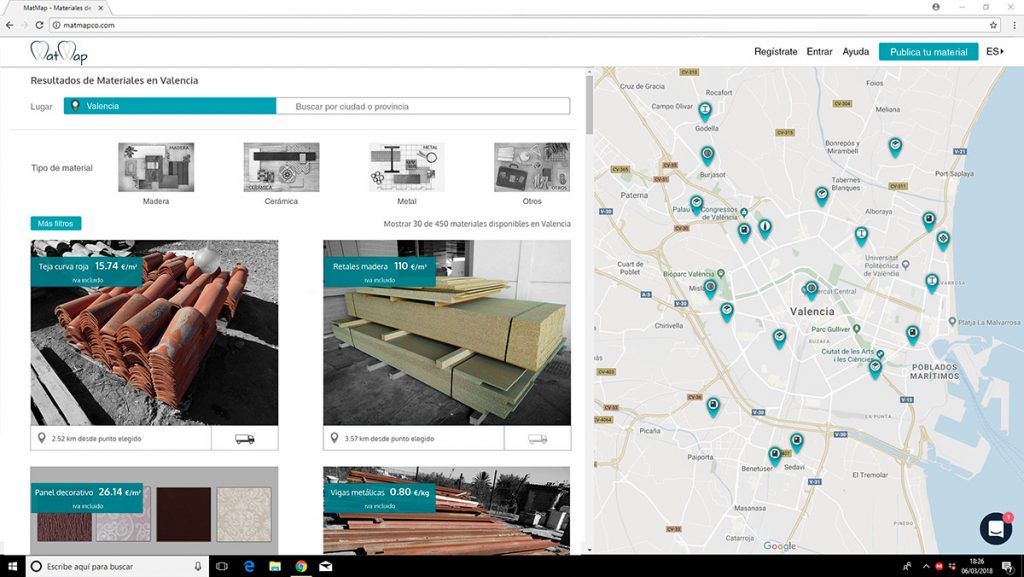
Task: Open Microsoft Edge from taskbar
Action: [x=249, y=567]
